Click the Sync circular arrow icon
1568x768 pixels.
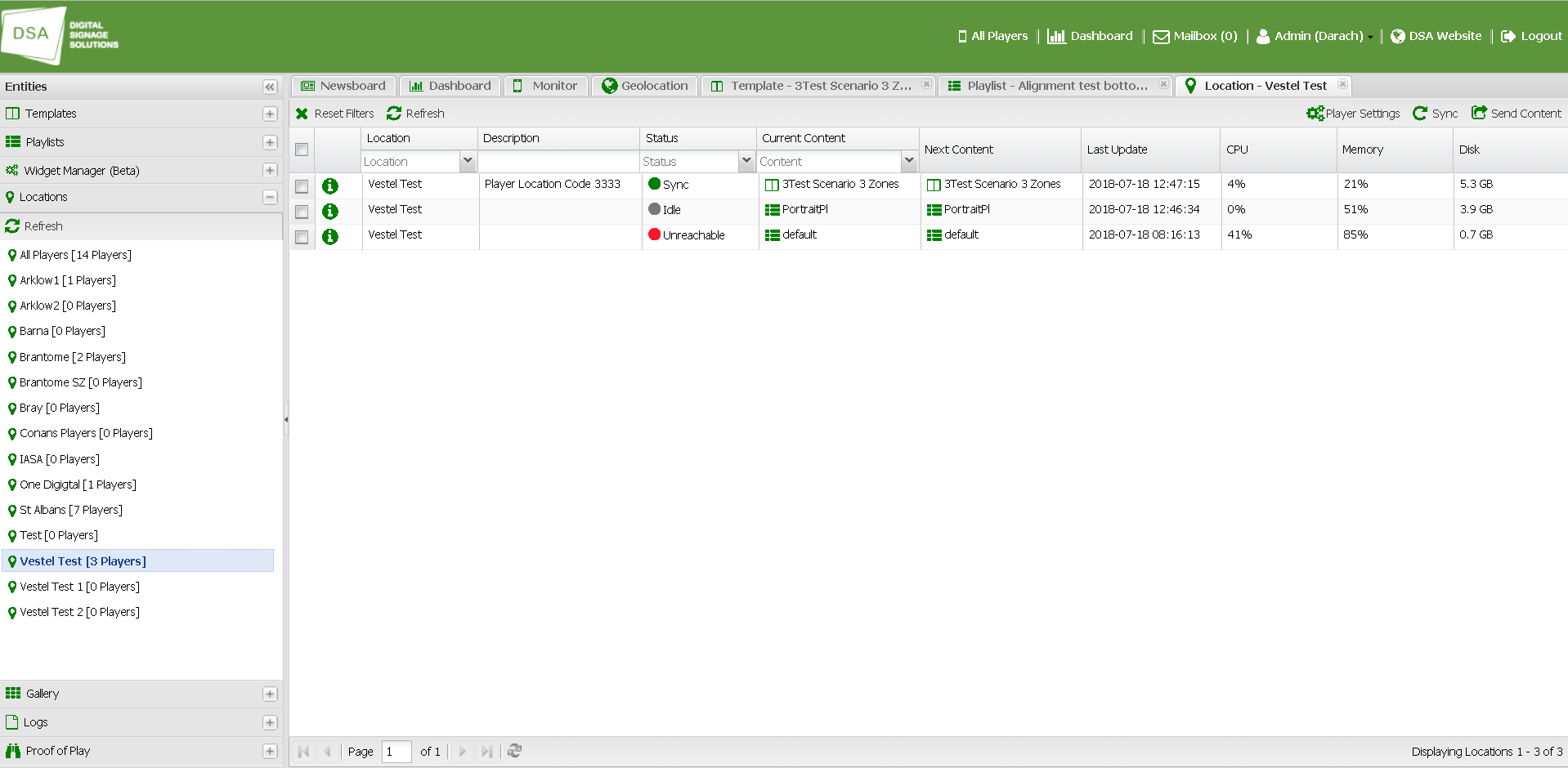(x=1420, y=114)
